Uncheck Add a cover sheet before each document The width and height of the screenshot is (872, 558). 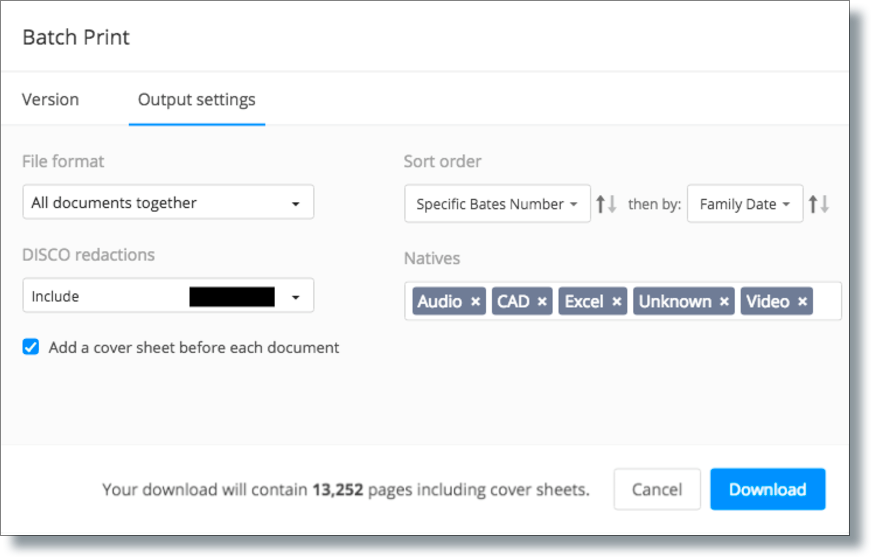coord(31,347)
